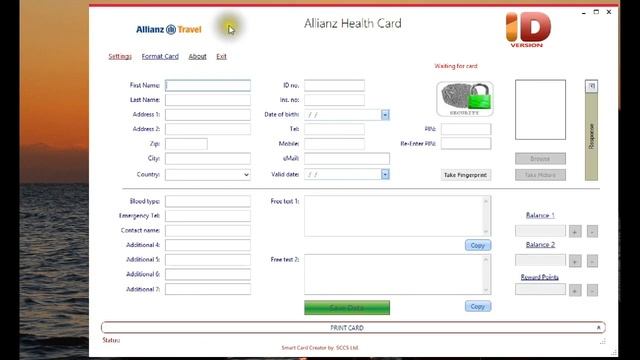Click into the Tel field

point(334,129)
